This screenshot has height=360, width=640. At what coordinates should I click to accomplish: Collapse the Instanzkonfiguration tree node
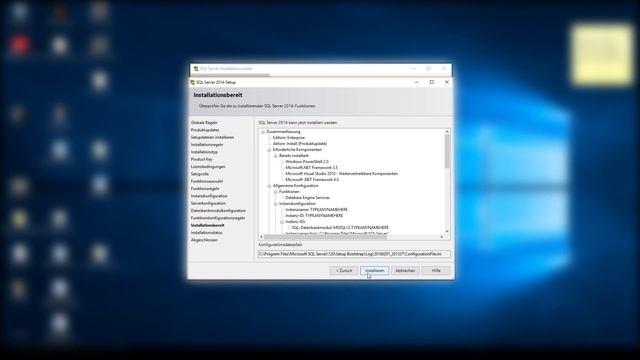coord(276,204)
